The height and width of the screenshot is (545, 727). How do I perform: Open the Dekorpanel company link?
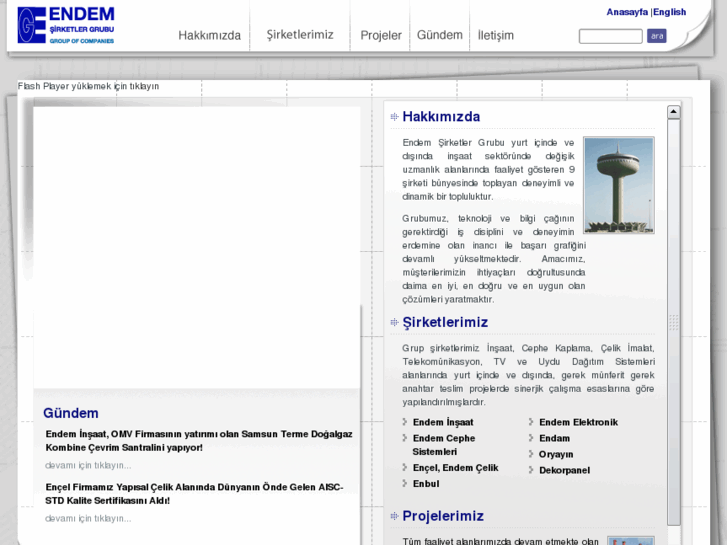564,470
